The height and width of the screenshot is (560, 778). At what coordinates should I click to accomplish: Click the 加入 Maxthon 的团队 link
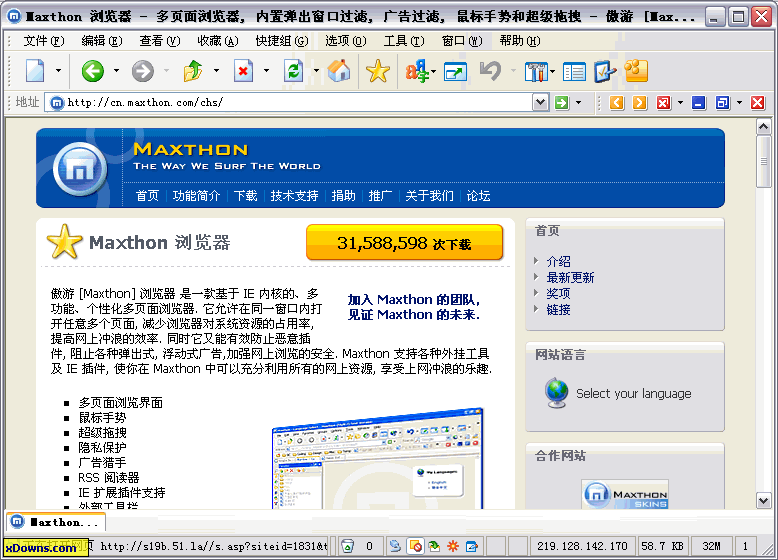pos(414,307)
